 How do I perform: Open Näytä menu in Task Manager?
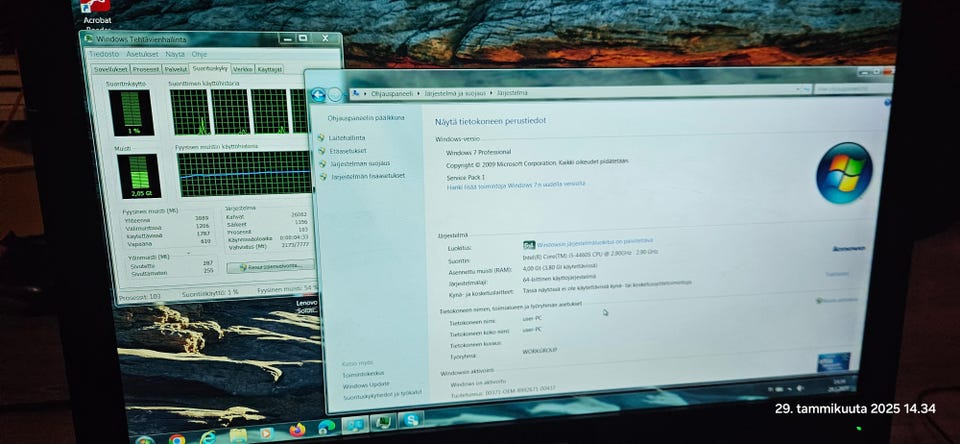point(175,55)
